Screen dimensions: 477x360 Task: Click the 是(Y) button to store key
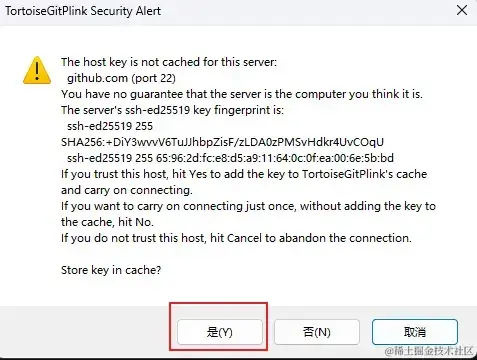click(220, 332)
